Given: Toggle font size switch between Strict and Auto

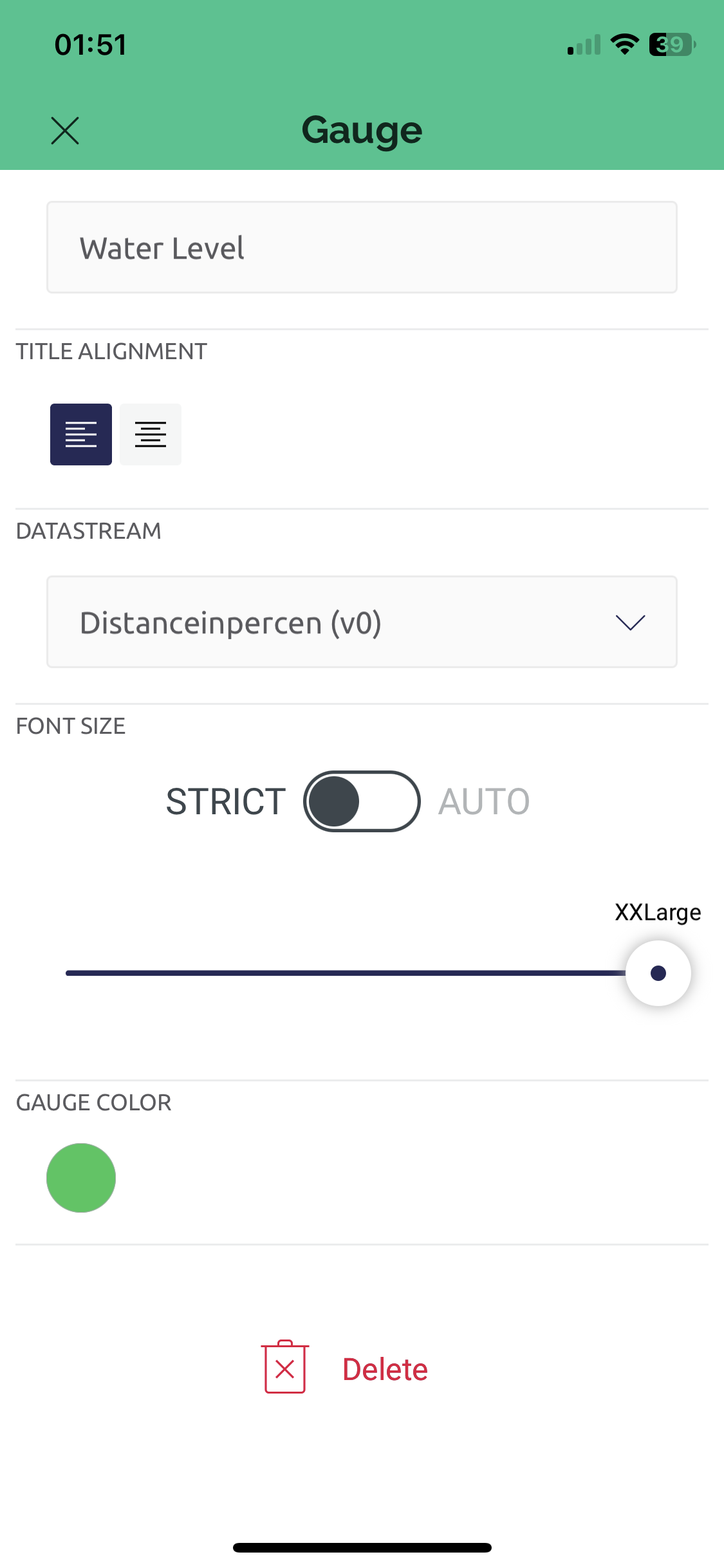Looking at the screenshot, I should coord(362,801).
